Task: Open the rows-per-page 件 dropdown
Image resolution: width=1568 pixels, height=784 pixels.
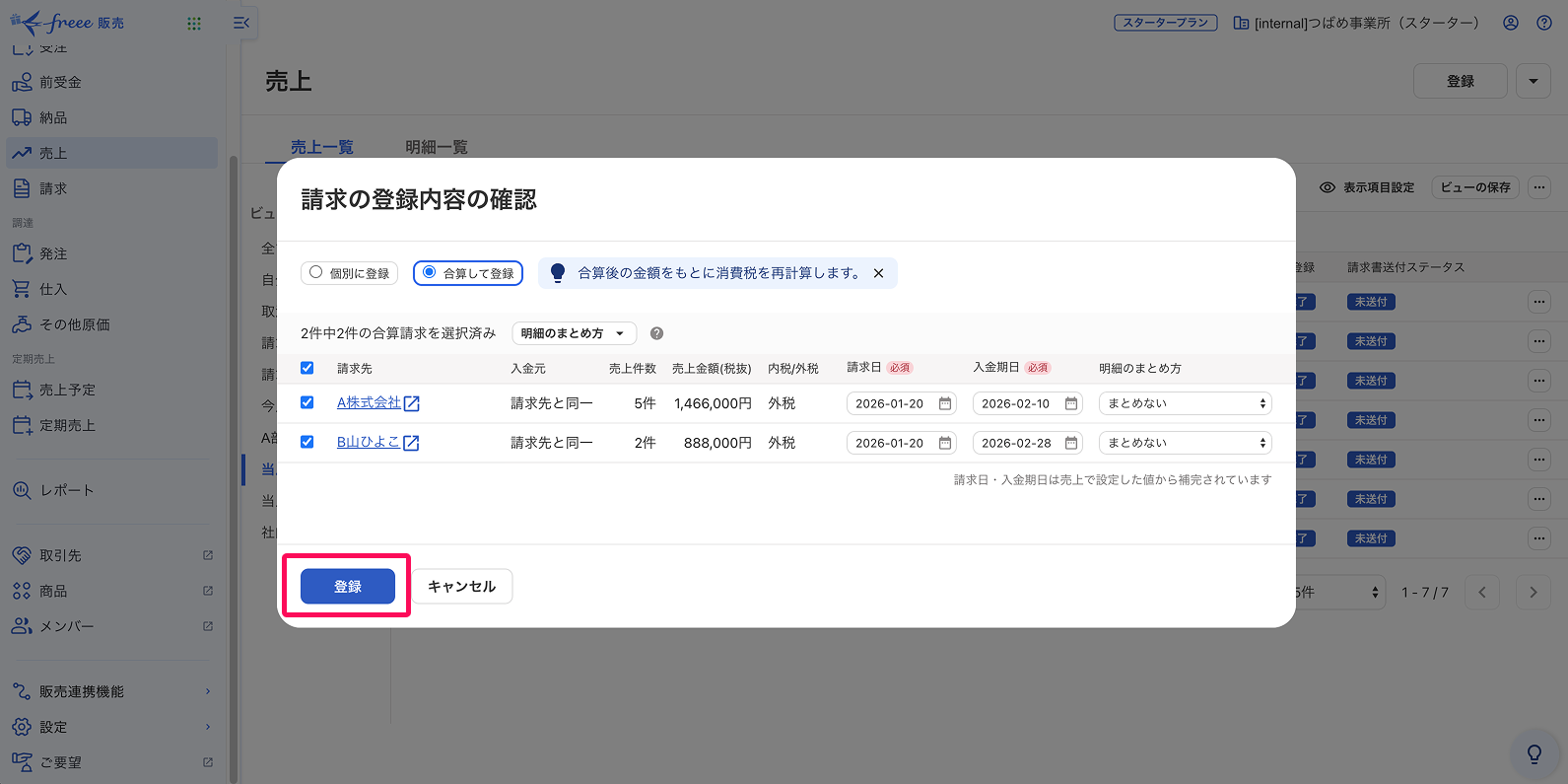Action: tap(1340, 592)
